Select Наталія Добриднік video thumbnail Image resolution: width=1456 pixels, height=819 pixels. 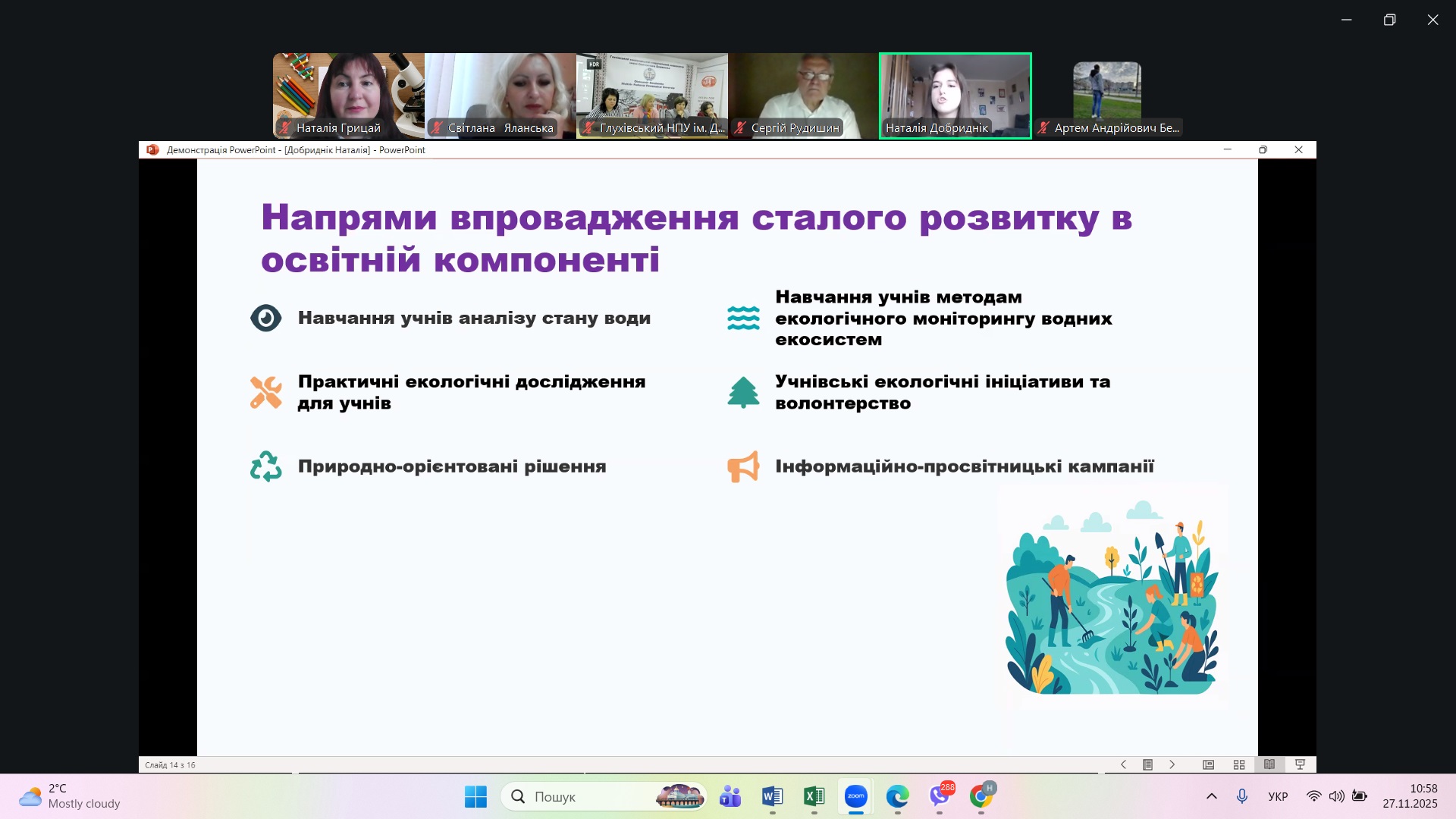point(955,96)
